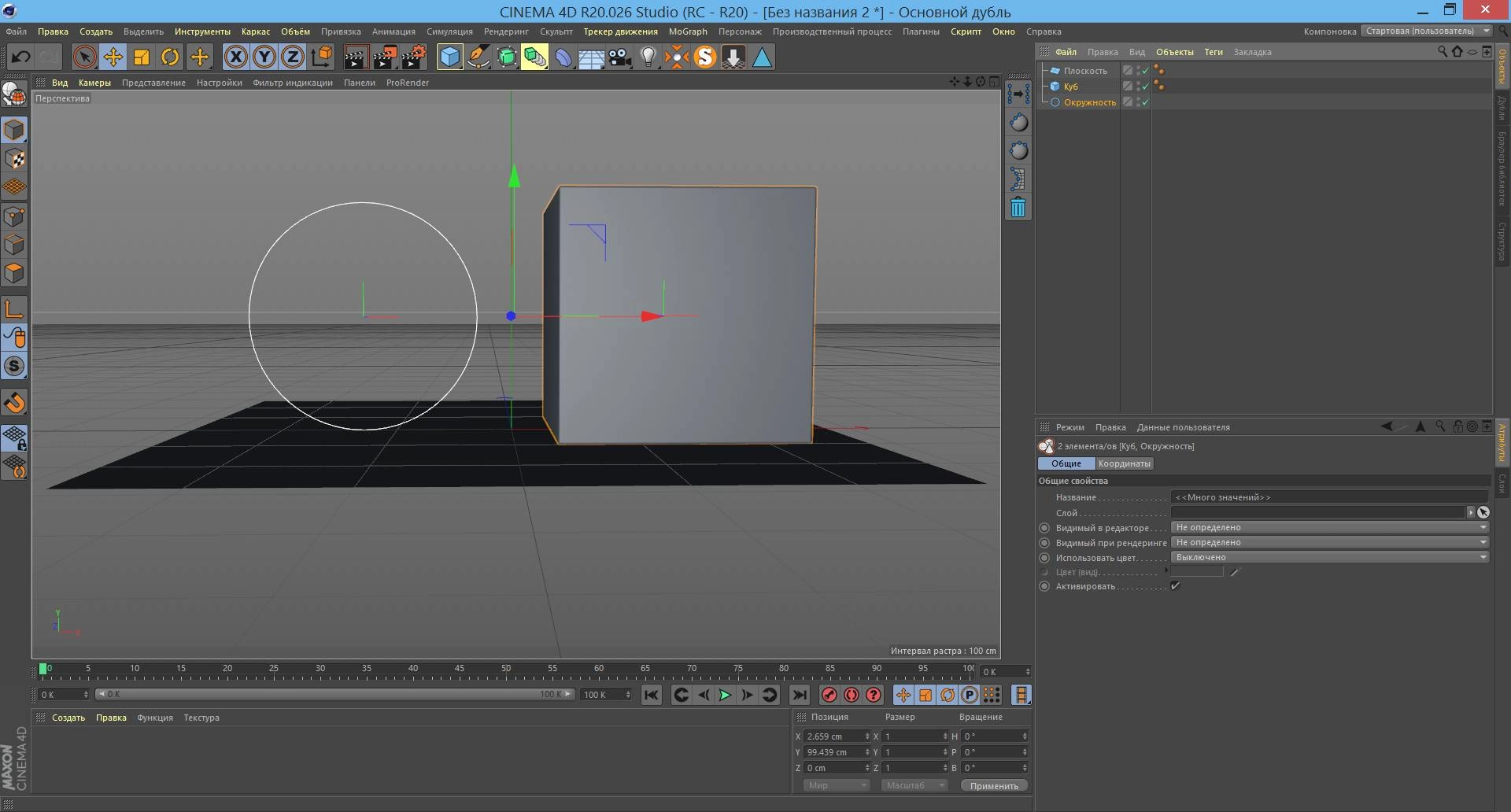Click Применить button
Image resolution: width=1511 pixels, height=812 pixels.
coord(994,785)
